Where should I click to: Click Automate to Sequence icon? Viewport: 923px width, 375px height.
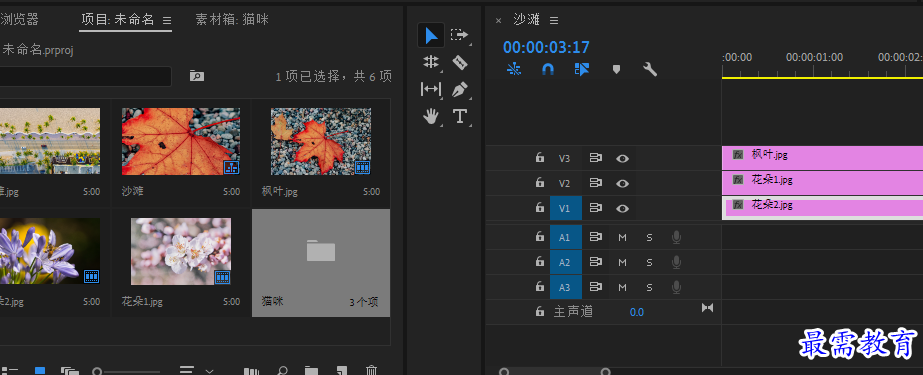coord(251,371)
